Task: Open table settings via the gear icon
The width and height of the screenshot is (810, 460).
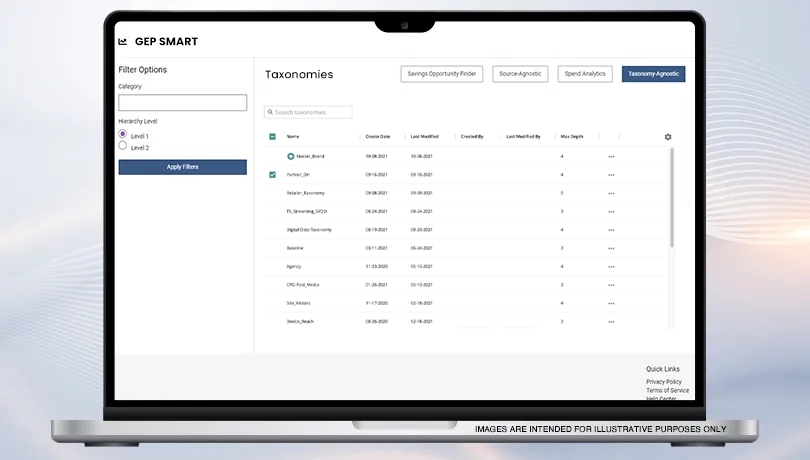Action: tap(668, 137)
